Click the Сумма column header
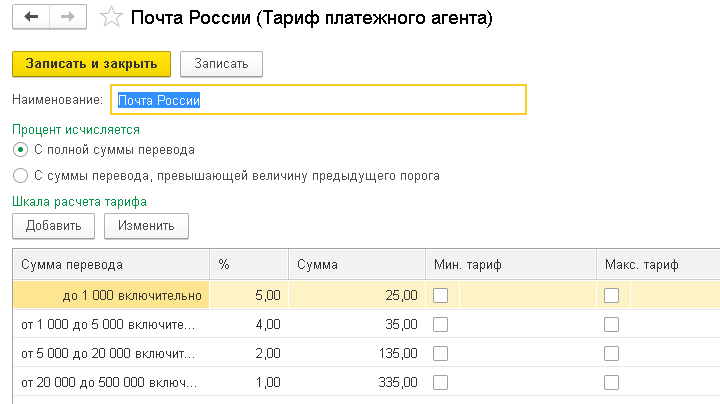This screenshot has height=404, width=720. [x=357, y=264]
